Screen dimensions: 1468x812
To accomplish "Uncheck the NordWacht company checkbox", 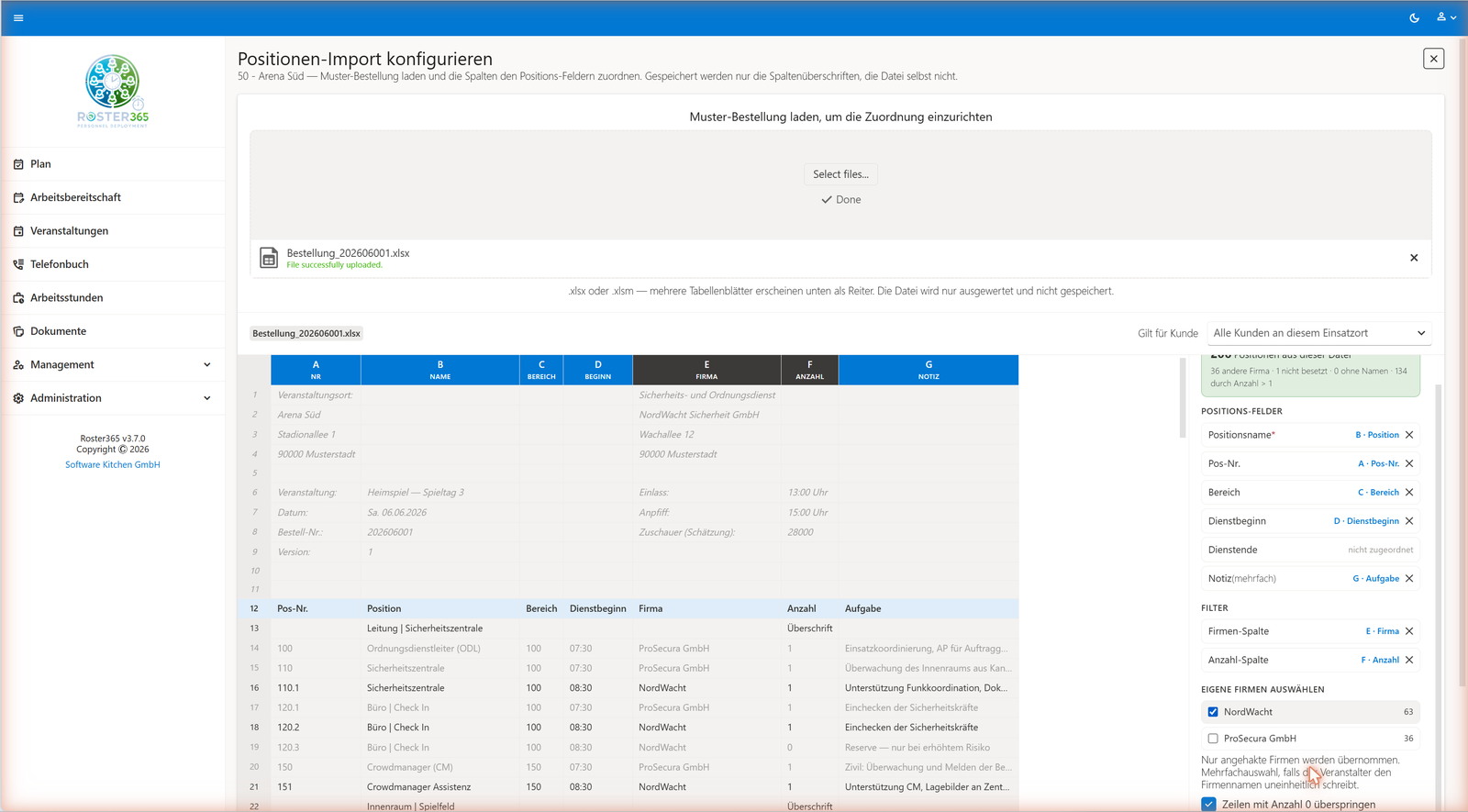I will tap(1213, 712).
